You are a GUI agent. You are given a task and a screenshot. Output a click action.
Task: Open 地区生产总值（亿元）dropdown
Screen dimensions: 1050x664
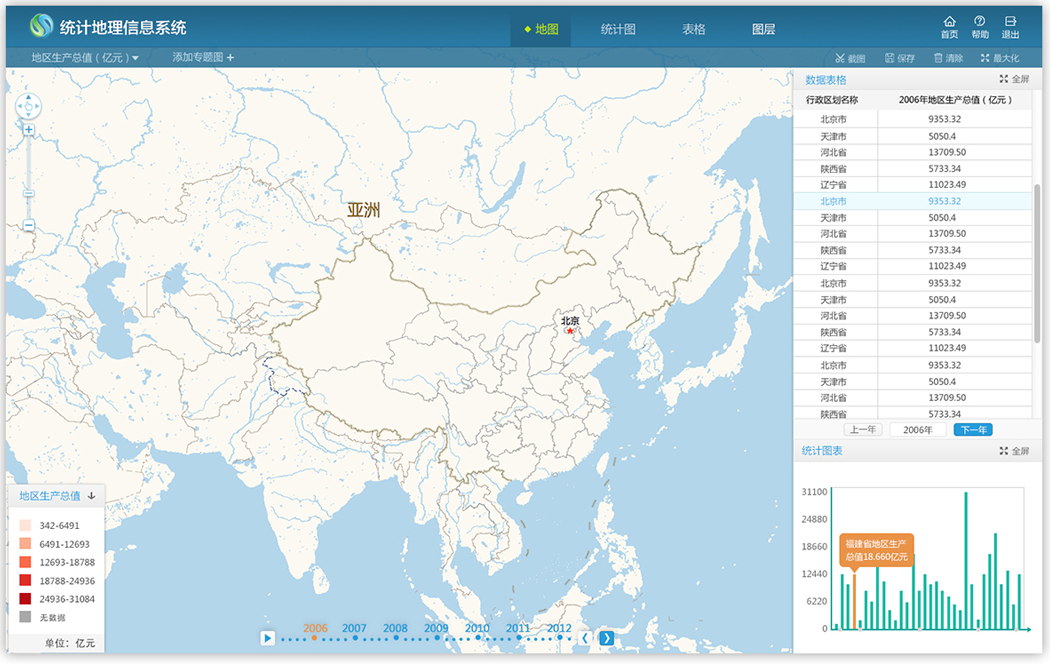(85, 58)
